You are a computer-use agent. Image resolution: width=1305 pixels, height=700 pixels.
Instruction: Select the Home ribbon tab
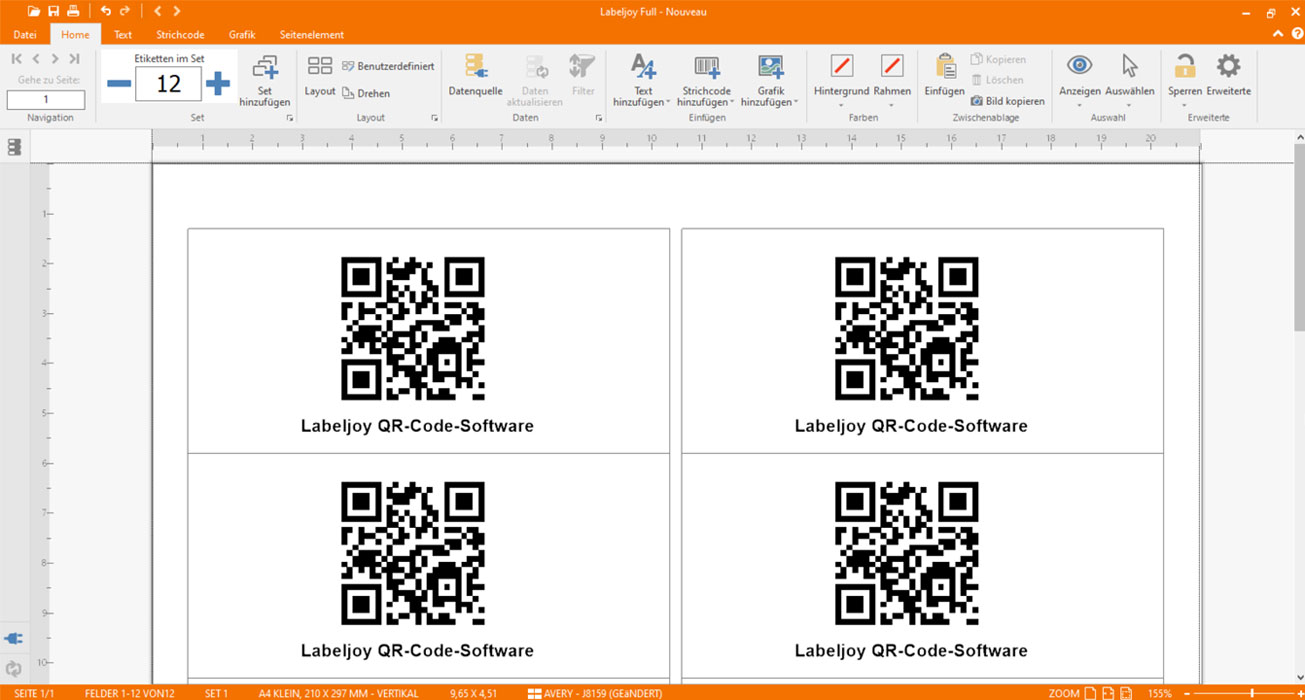[x=75, y=34]
